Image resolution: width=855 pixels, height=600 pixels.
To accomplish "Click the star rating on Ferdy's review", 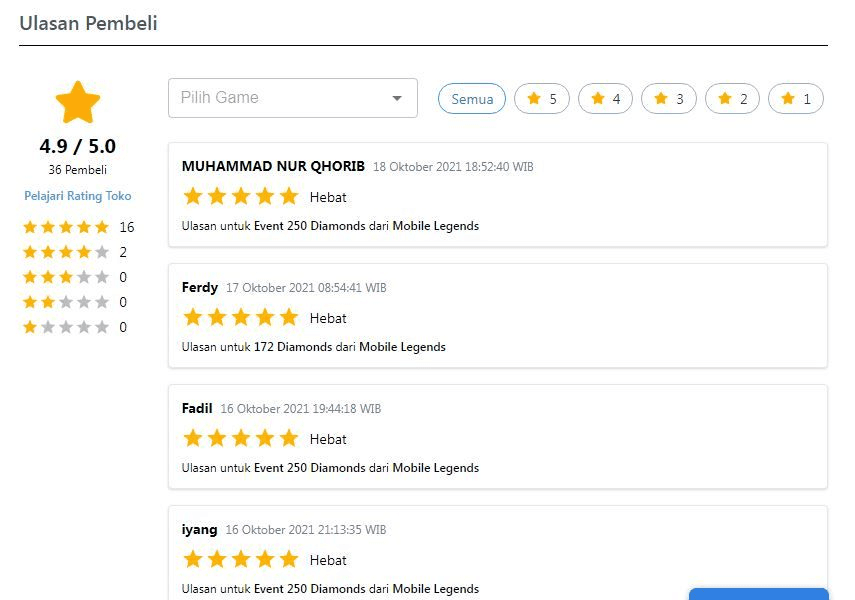I will click(x=241, y=318).
